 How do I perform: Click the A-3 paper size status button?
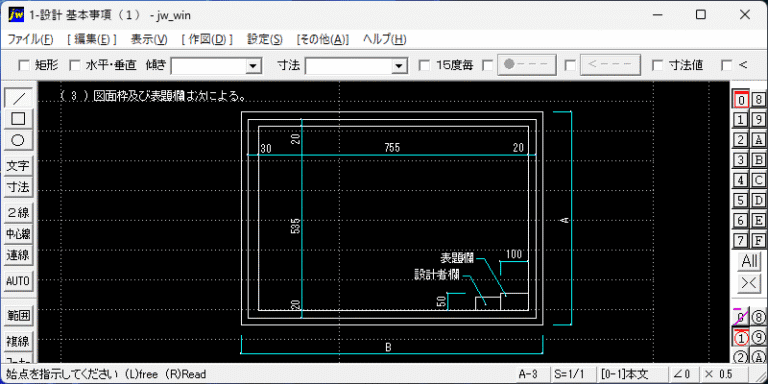point(531,375)
